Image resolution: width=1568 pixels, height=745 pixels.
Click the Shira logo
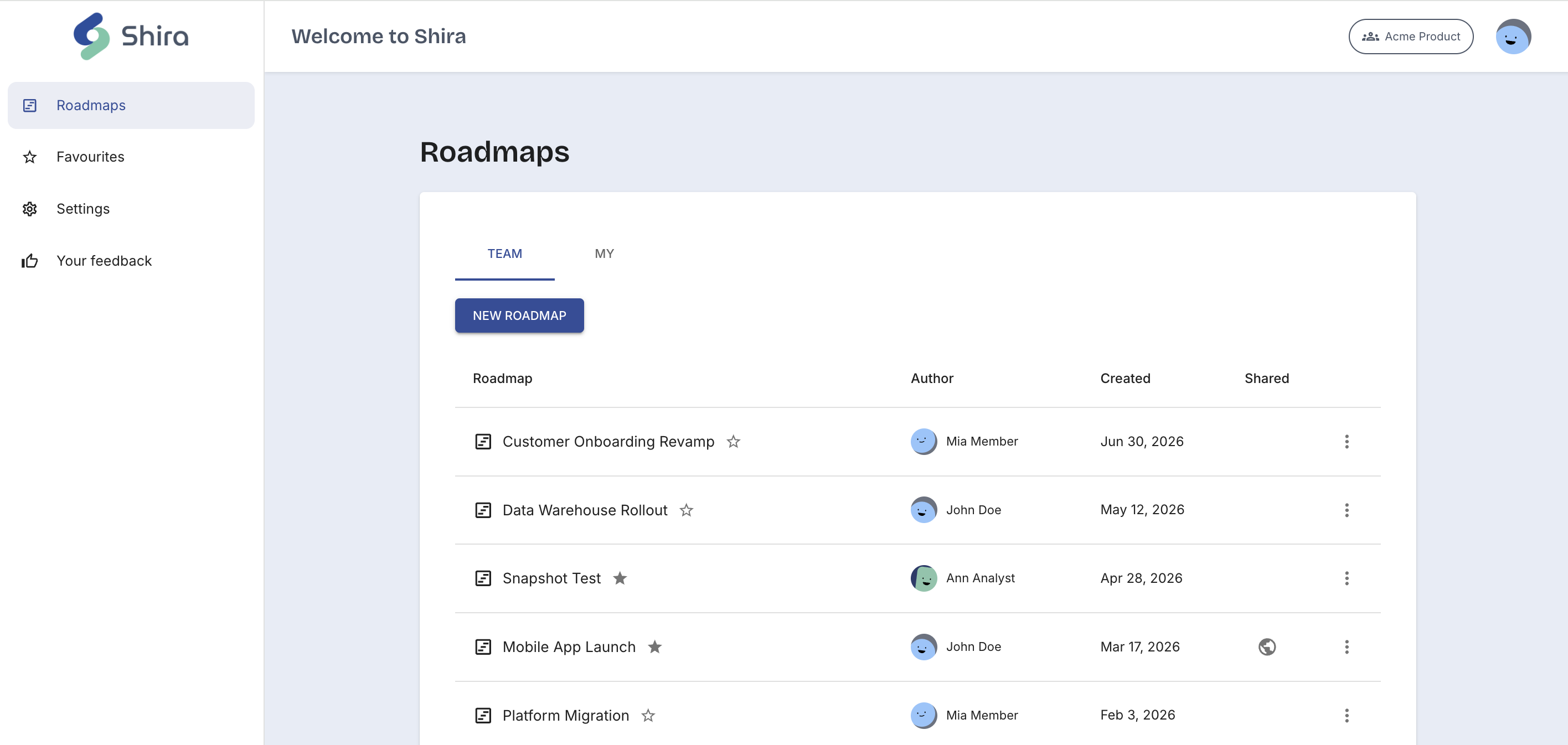point(131,36)
